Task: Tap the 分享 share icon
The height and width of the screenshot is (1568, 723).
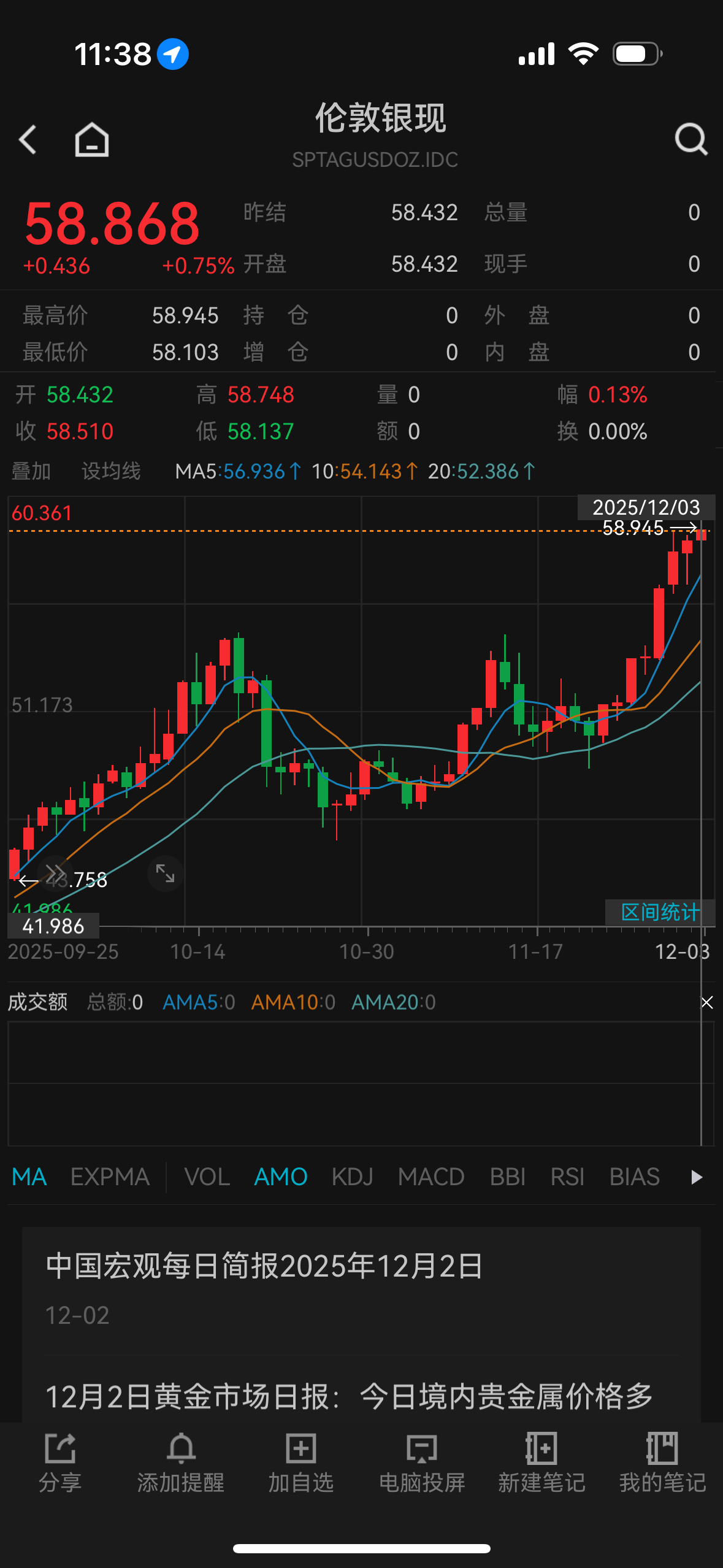Action: point(60,1462)
